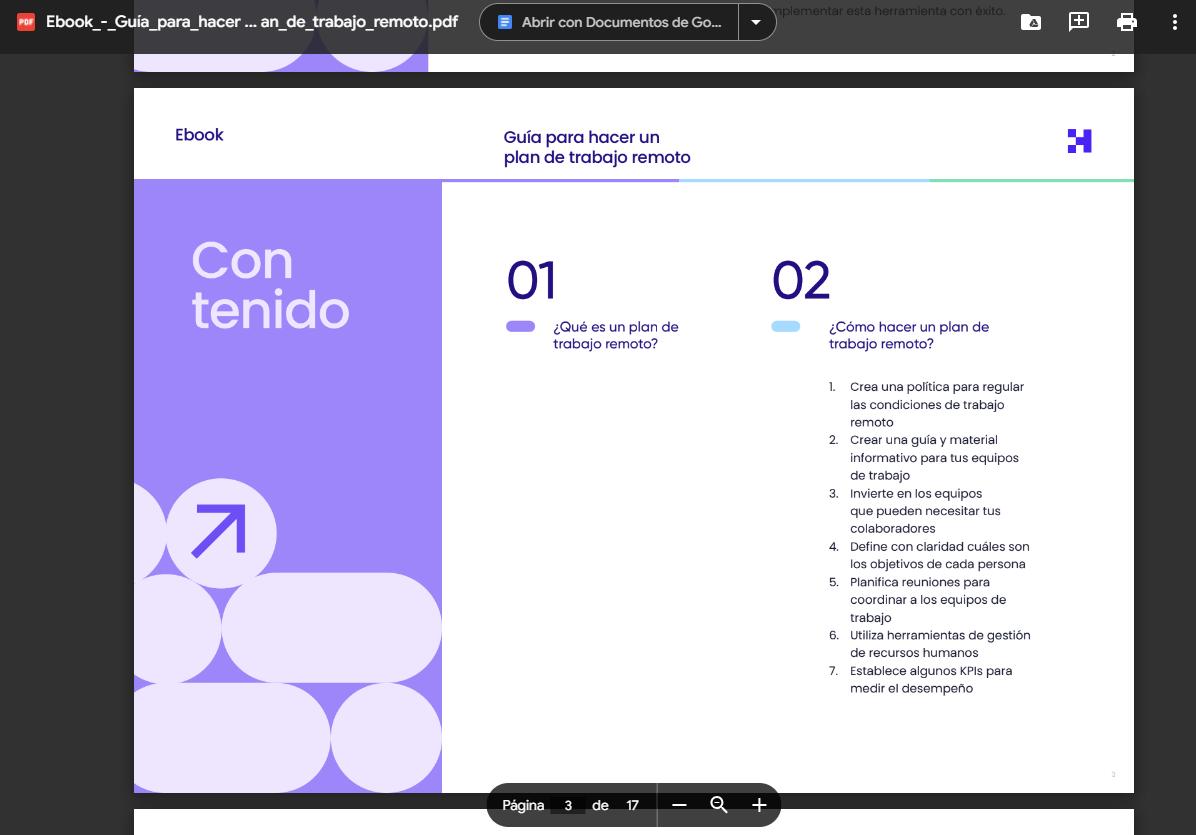Follow the '¿Qué es un plan de trabajo remoto?' link

pyautogui.click(x=615, y=335)
